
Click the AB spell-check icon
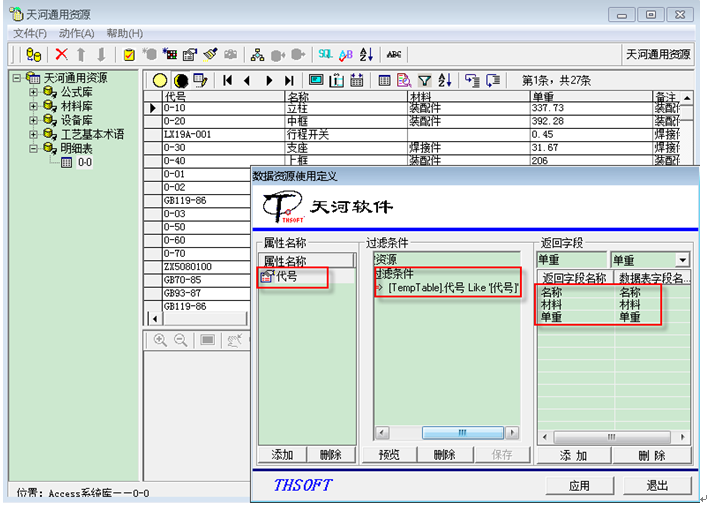tap(346, 55)
